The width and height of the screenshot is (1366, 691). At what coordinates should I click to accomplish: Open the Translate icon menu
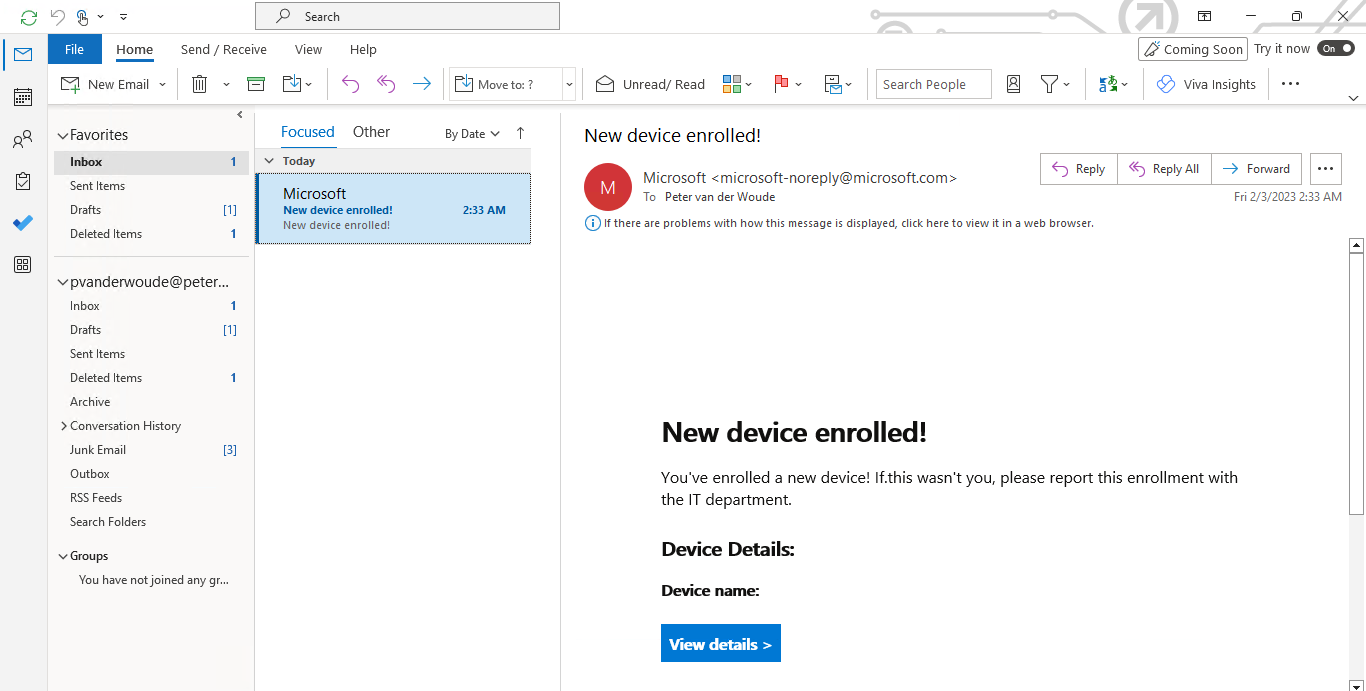[1113, 85]
